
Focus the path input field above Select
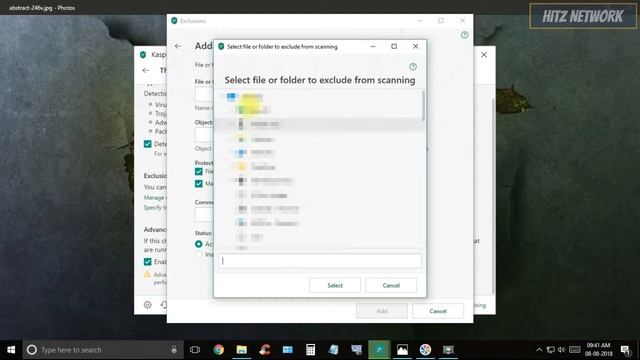(x=320, y=261)
